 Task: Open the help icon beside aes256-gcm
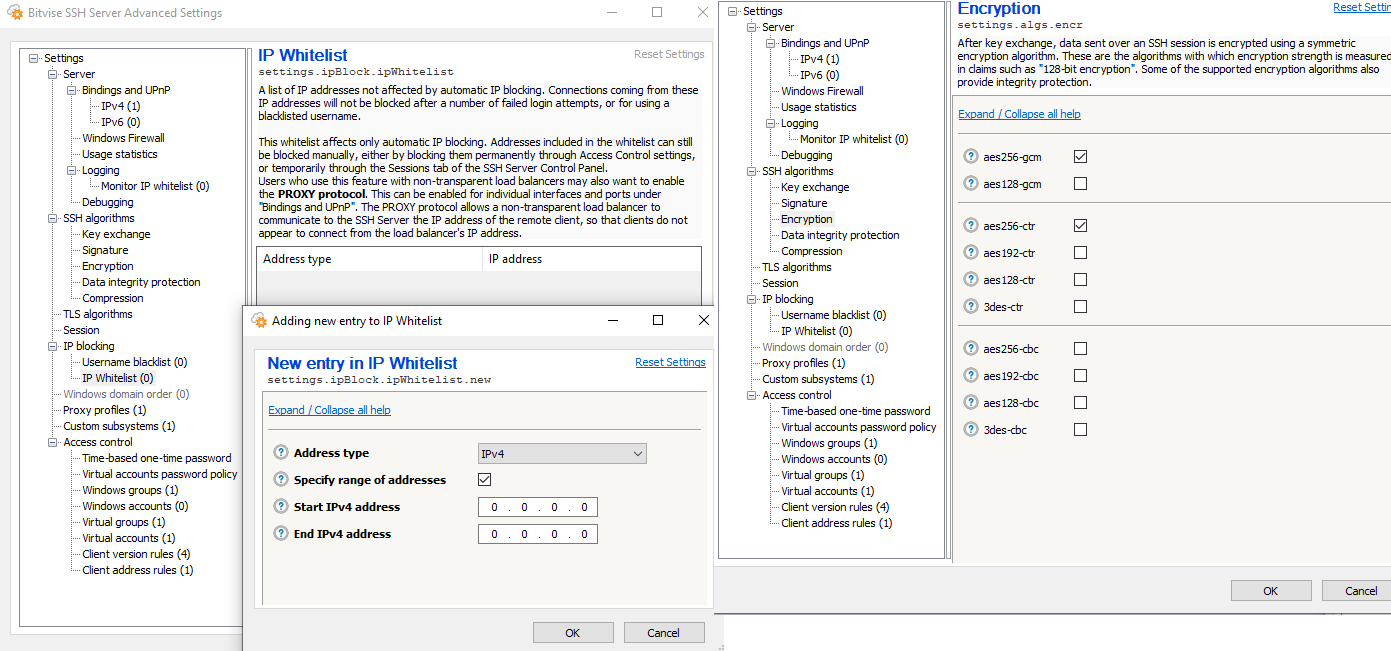970,157
